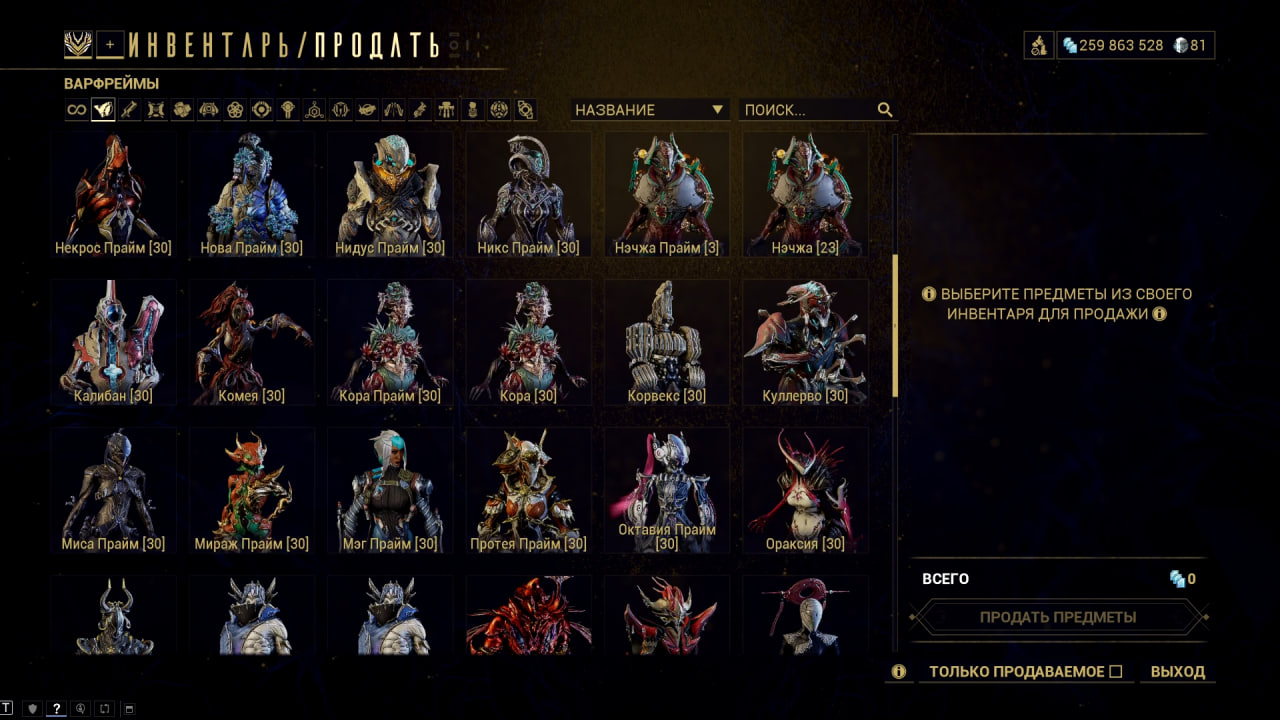This screenshot has height=720, width=1280.
Task: Click the magnifying glass search icon
Action: [x=885, y=110]
